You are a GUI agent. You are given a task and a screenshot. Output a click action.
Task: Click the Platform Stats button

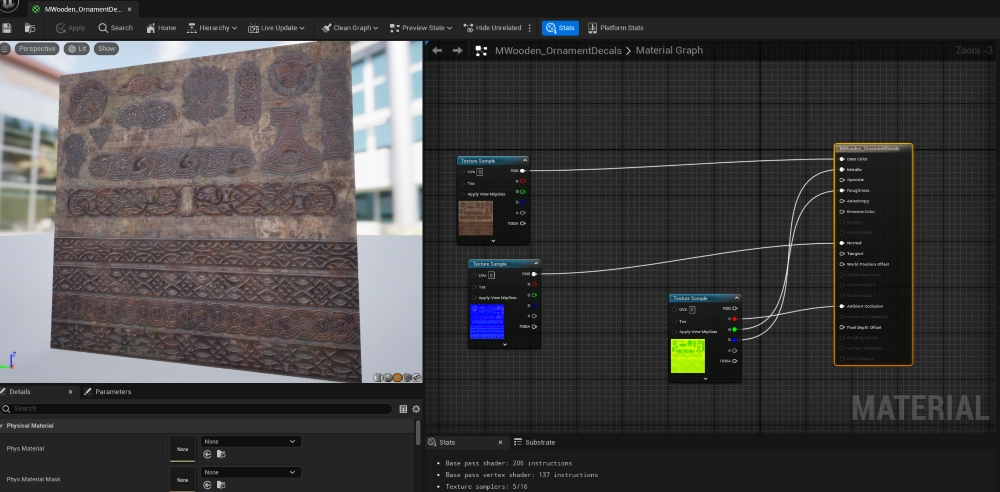pos(615,28)
